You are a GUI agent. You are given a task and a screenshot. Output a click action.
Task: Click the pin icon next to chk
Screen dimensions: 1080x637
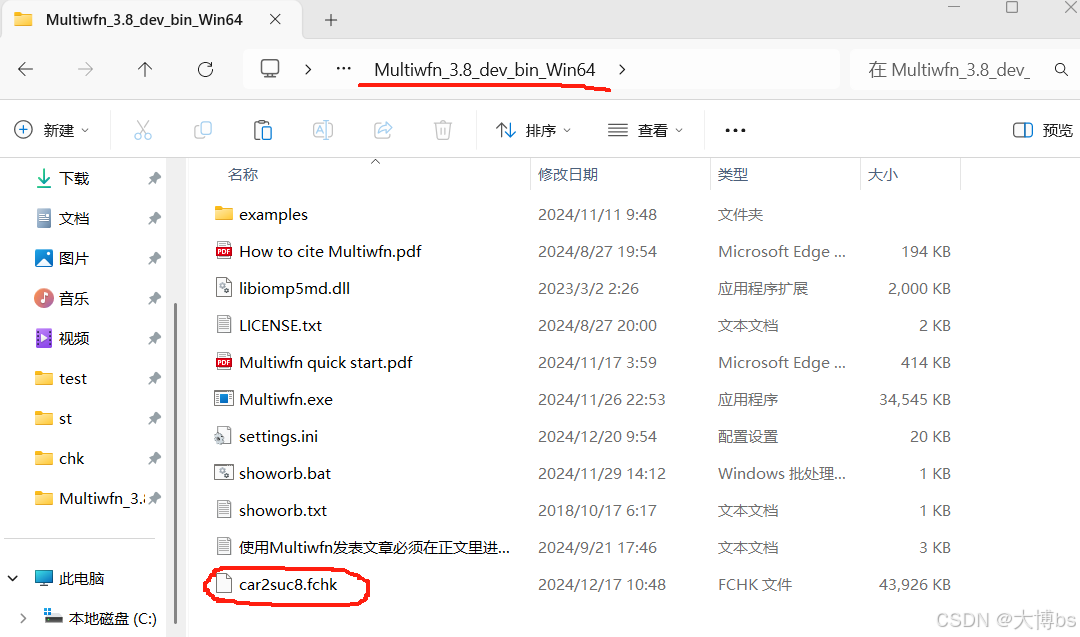click(x=154, y=458)
